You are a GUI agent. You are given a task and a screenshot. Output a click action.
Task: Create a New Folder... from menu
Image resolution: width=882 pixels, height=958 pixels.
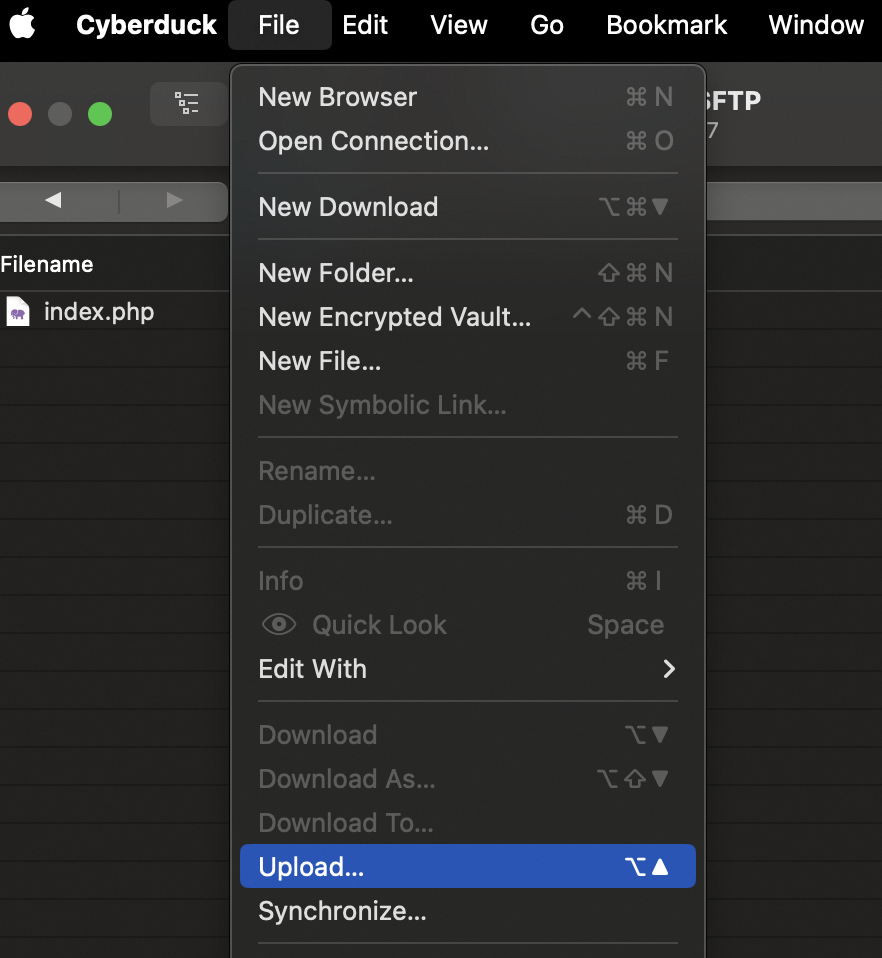pos(335,273)
